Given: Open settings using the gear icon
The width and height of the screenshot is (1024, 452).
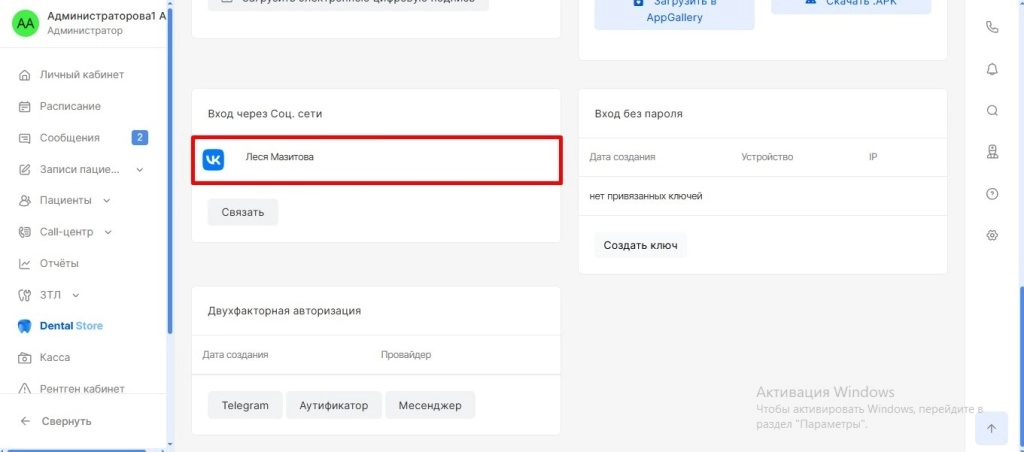Looking at the screenshot, I should [992, 236].
